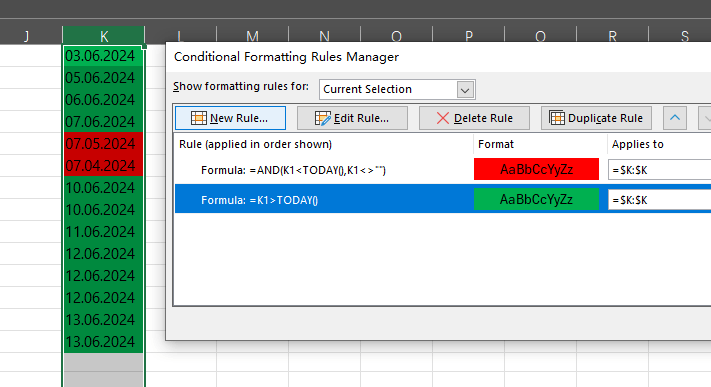The height and width of the screenshot is (387, 711).
Task: Select cell containing 07.06.2024
Action: 103,121
